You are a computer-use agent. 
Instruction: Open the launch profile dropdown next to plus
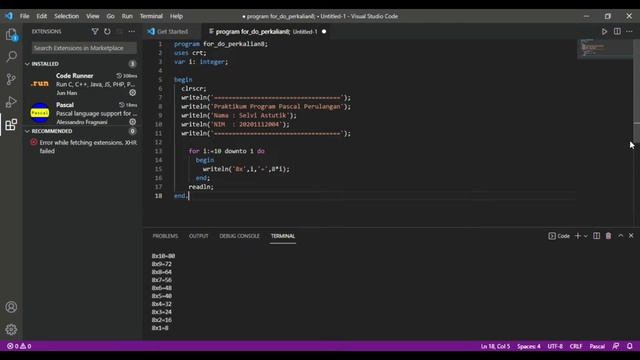tap(586, 236)
